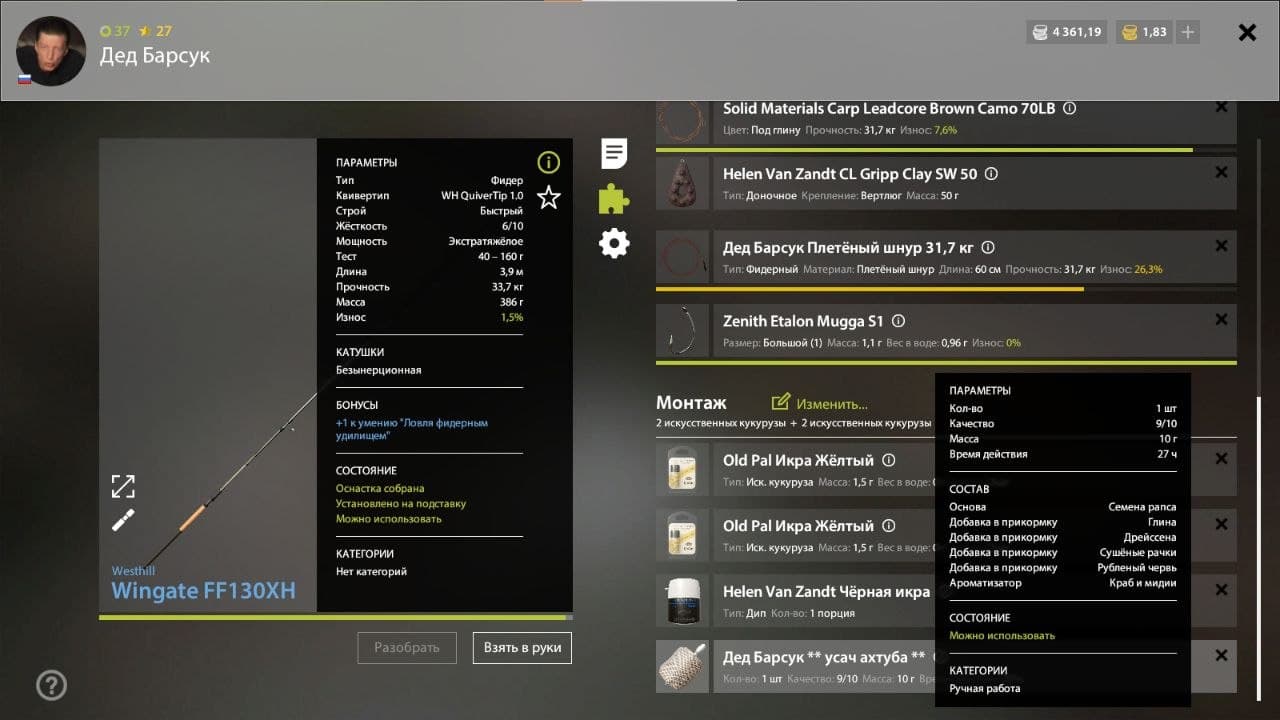This screenshot has width=1280, height=720.
Task: Click the equipment list vertical scrollbar
Action: point(1258,550)
